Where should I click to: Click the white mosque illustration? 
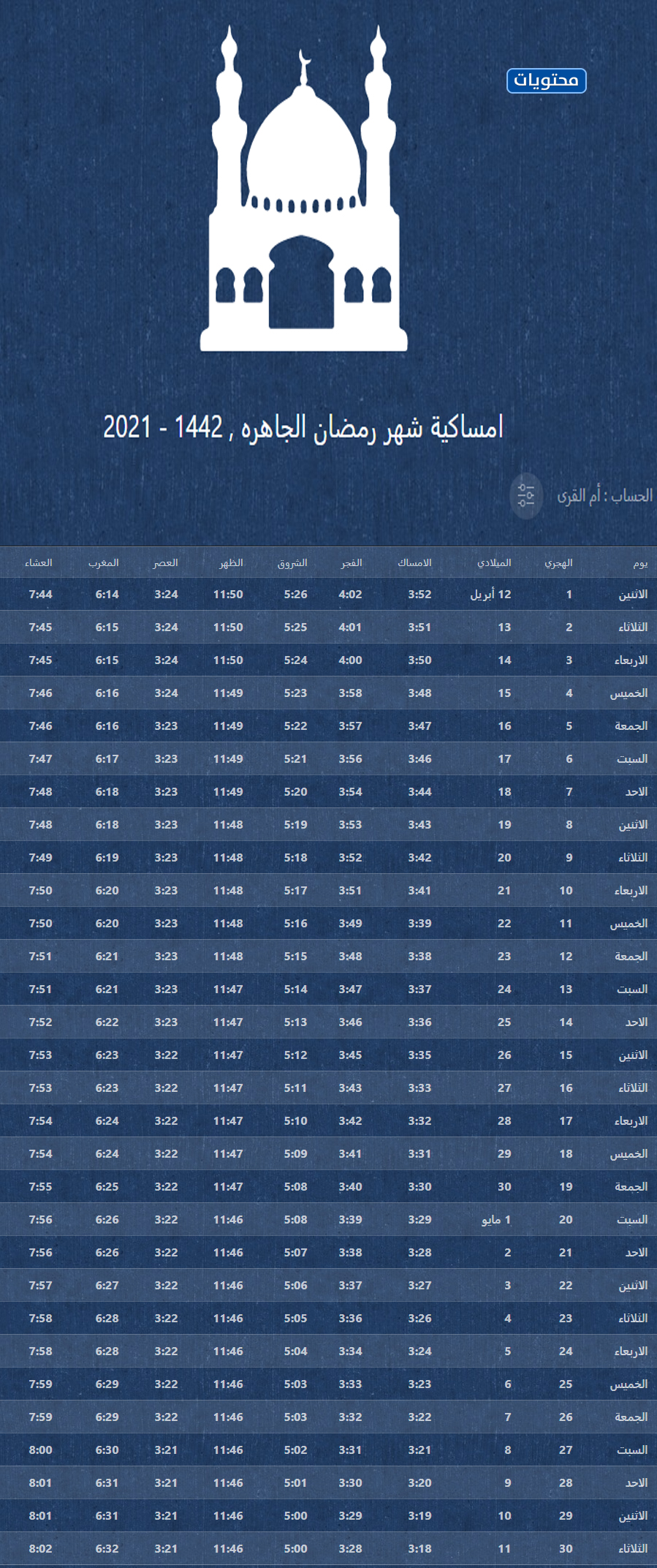304,189
